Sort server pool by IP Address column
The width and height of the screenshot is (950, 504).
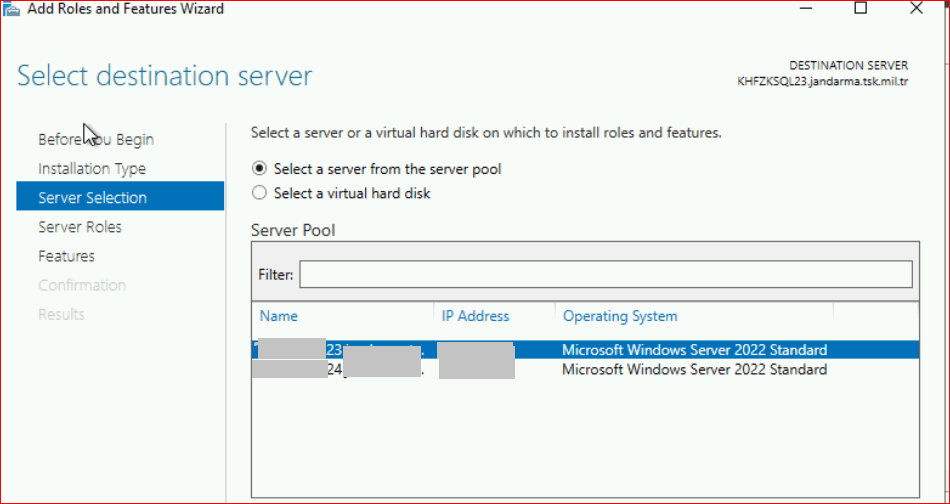tap(475, 316)
